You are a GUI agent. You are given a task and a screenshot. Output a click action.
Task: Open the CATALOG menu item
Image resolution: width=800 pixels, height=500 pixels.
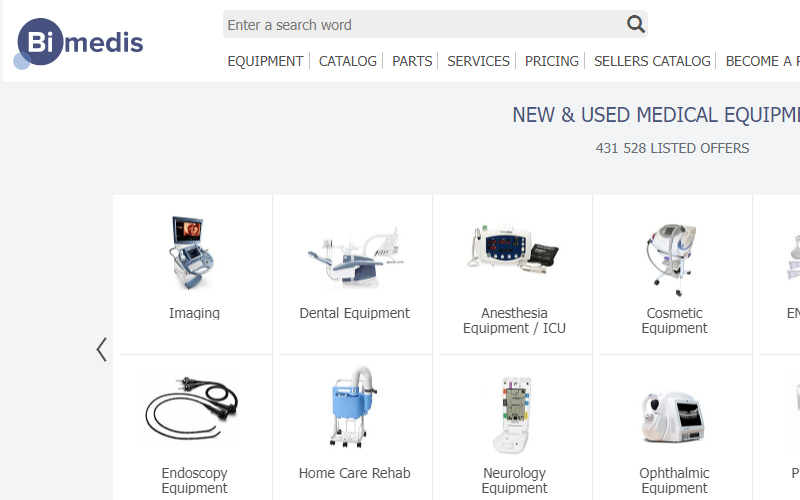pyautogui.click(x=347, y=61)
